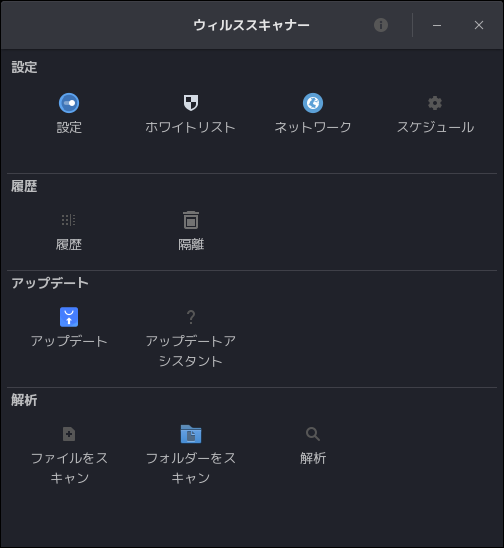Open the 解析 magnifier icon
Image resolution: width=504 pixels, height=548 pixels.
coord(313,434)
